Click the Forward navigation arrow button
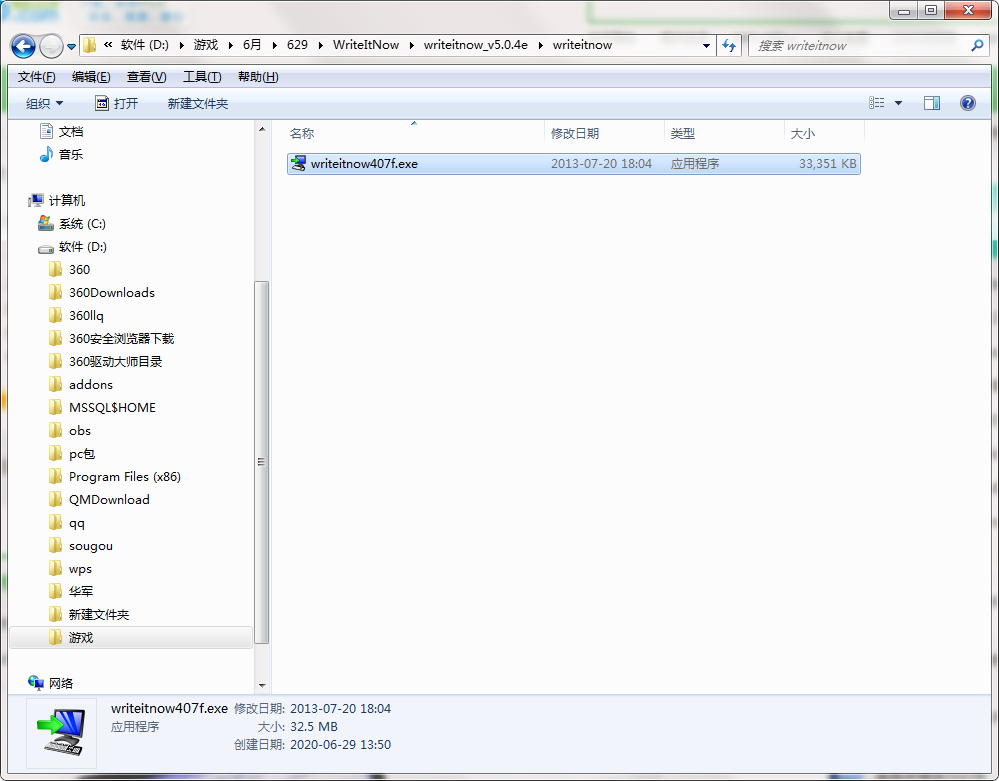 point(51,46)
